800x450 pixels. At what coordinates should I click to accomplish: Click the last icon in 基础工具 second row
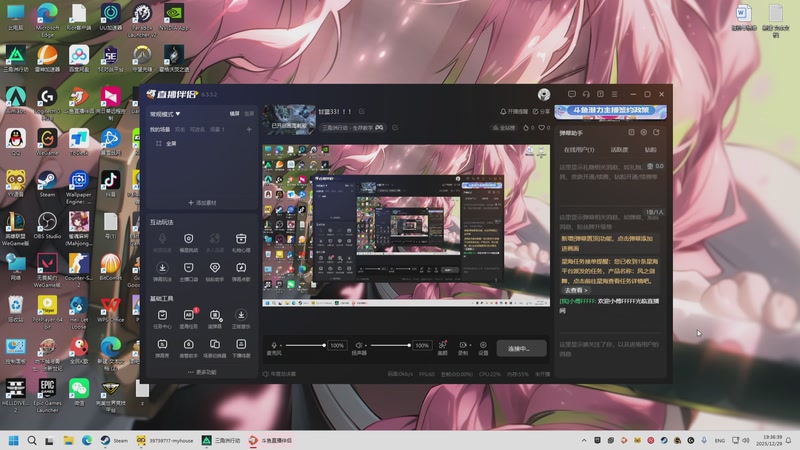click(x=241, y=347)
